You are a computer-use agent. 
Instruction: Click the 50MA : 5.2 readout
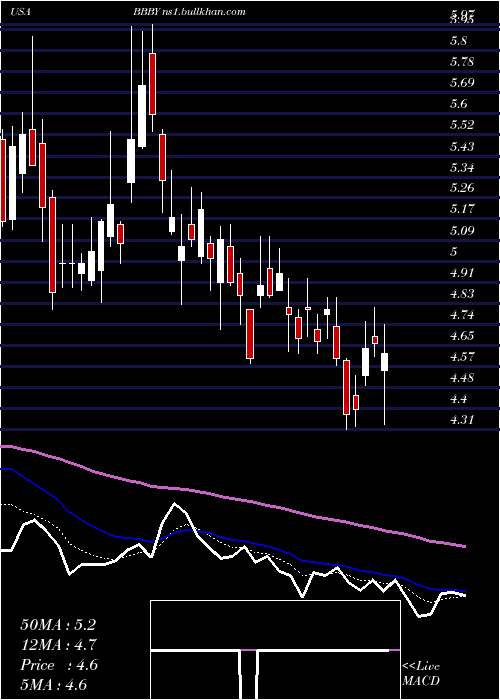[x=58, y=625]
